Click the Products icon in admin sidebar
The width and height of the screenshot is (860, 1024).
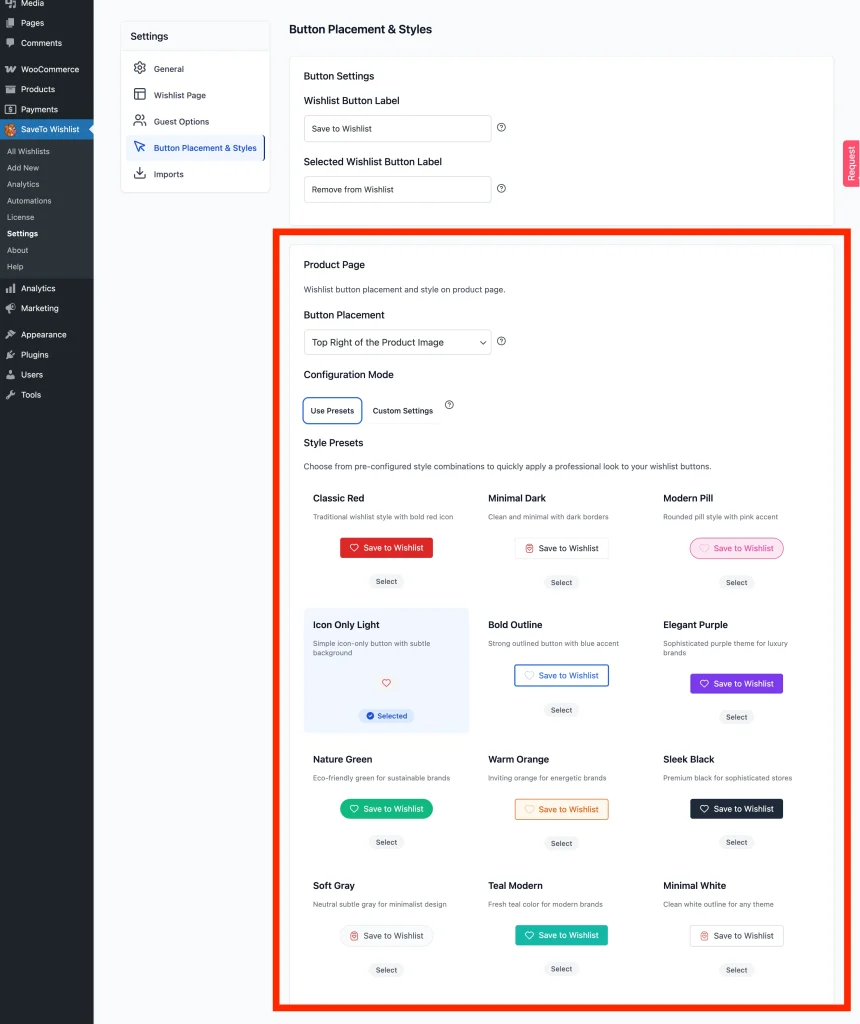pyautogui.click(x=10, y=89)
